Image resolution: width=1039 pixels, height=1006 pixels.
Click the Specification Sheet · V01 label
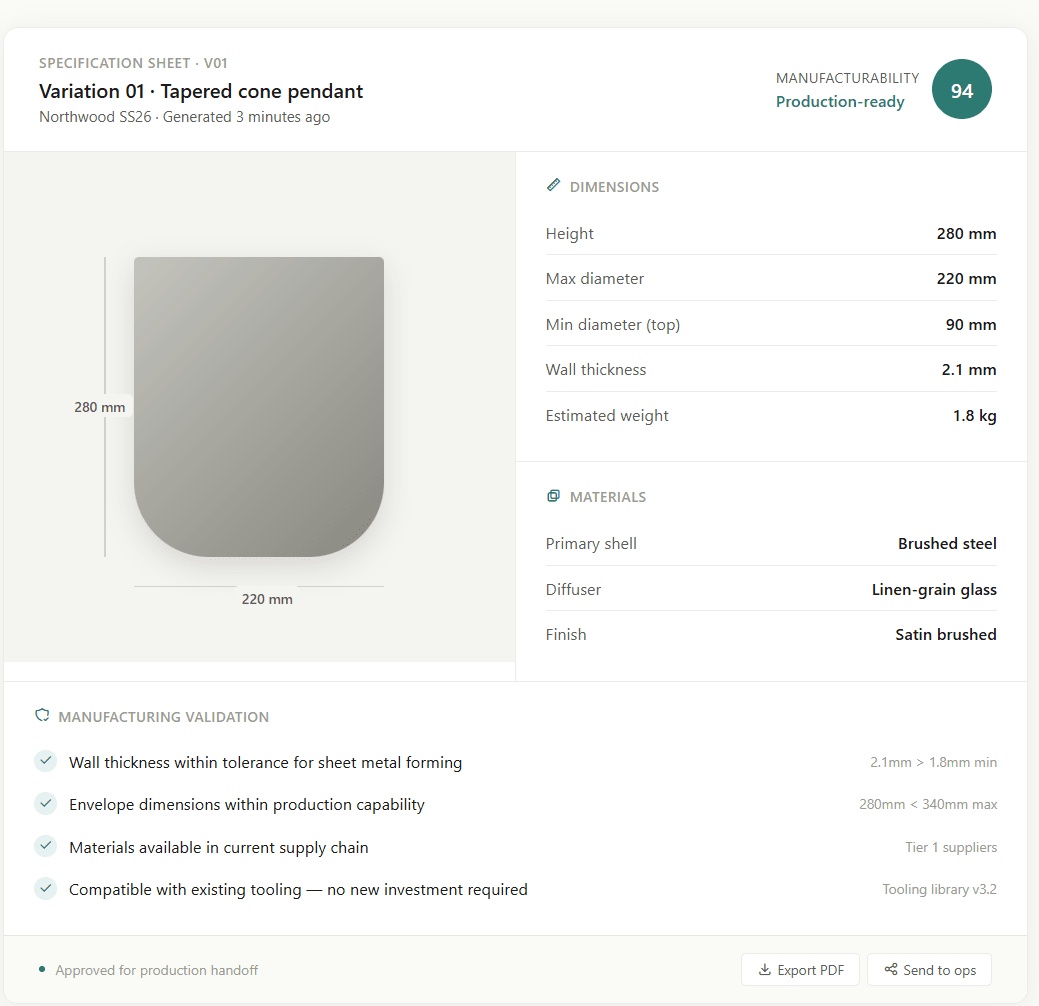tap(133, 63)
